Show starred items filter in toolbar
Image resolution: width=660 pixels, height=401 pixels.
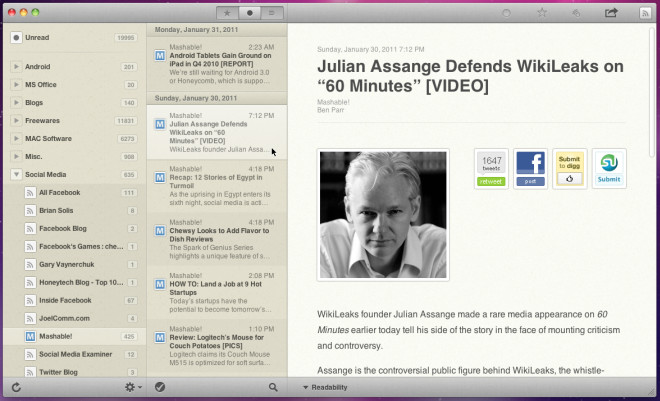[x=227, y=13]
